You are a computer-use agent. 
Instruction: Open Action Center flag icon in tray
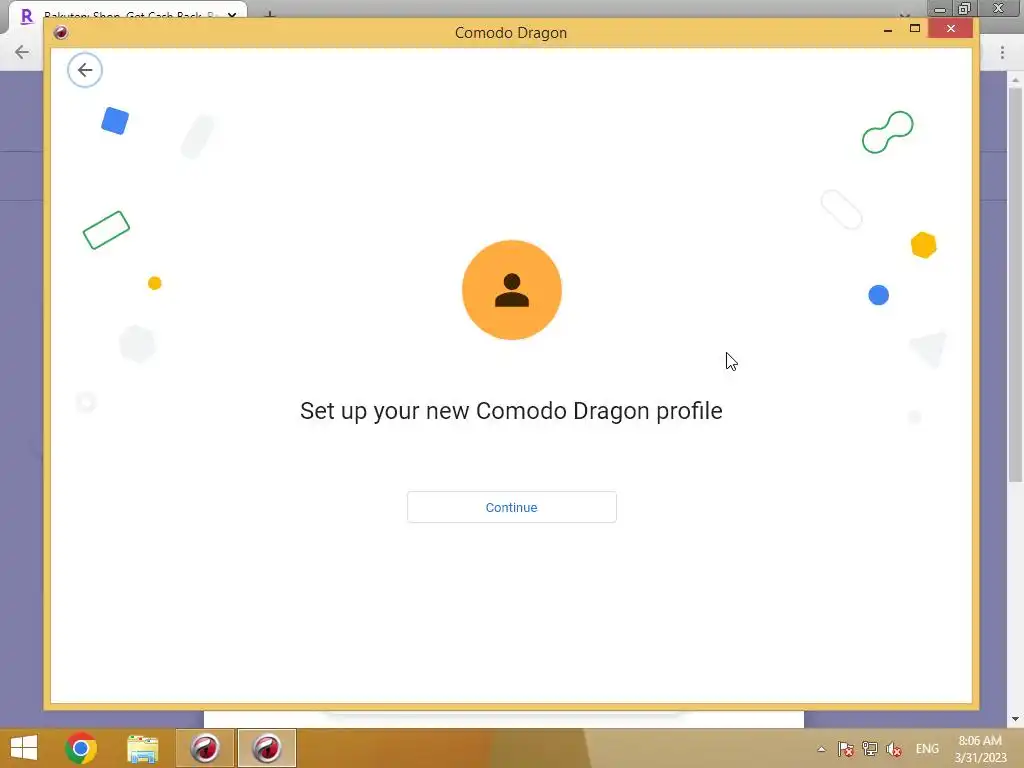[846, 749]
